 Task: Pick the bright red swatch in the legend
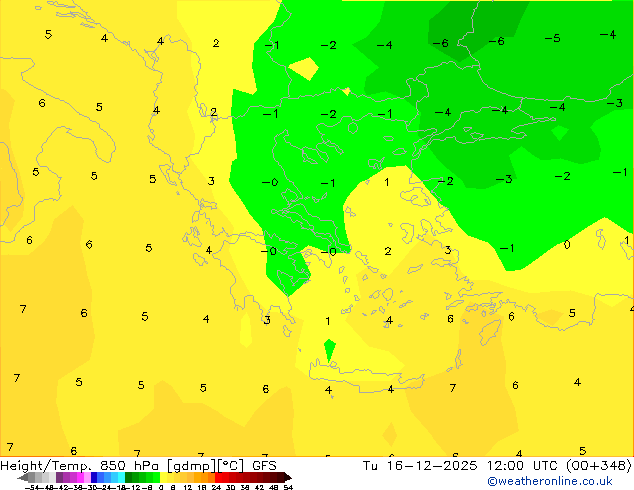[x=218, y=477]
